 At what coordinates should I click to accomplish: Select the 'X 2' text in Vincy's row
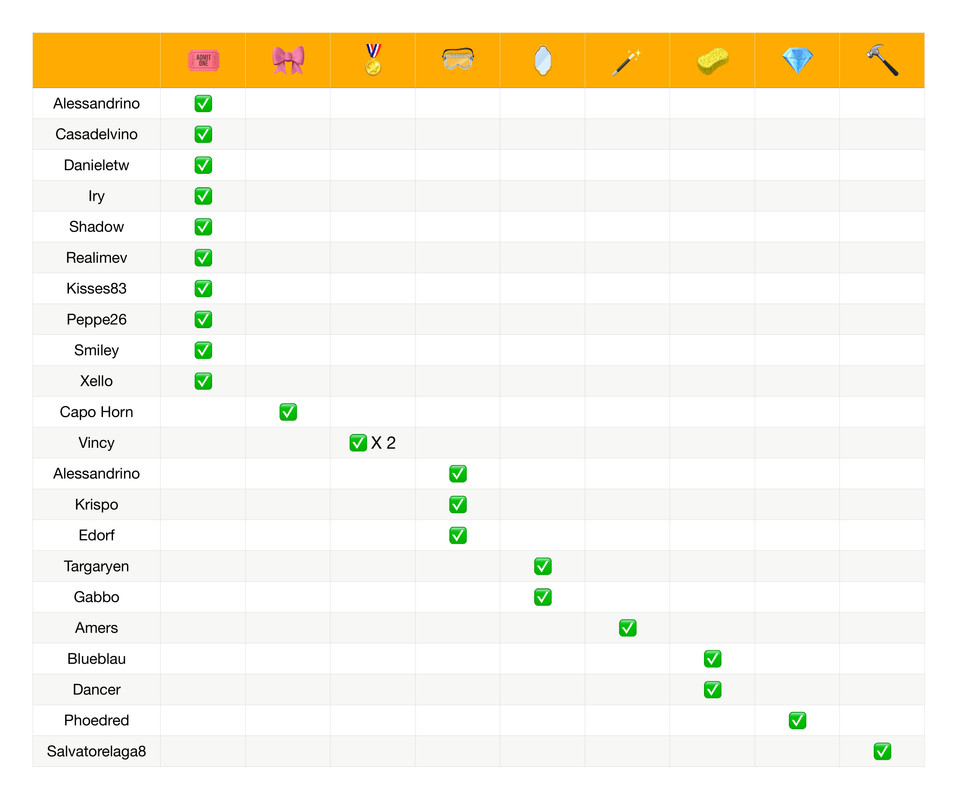coord(384,443)
